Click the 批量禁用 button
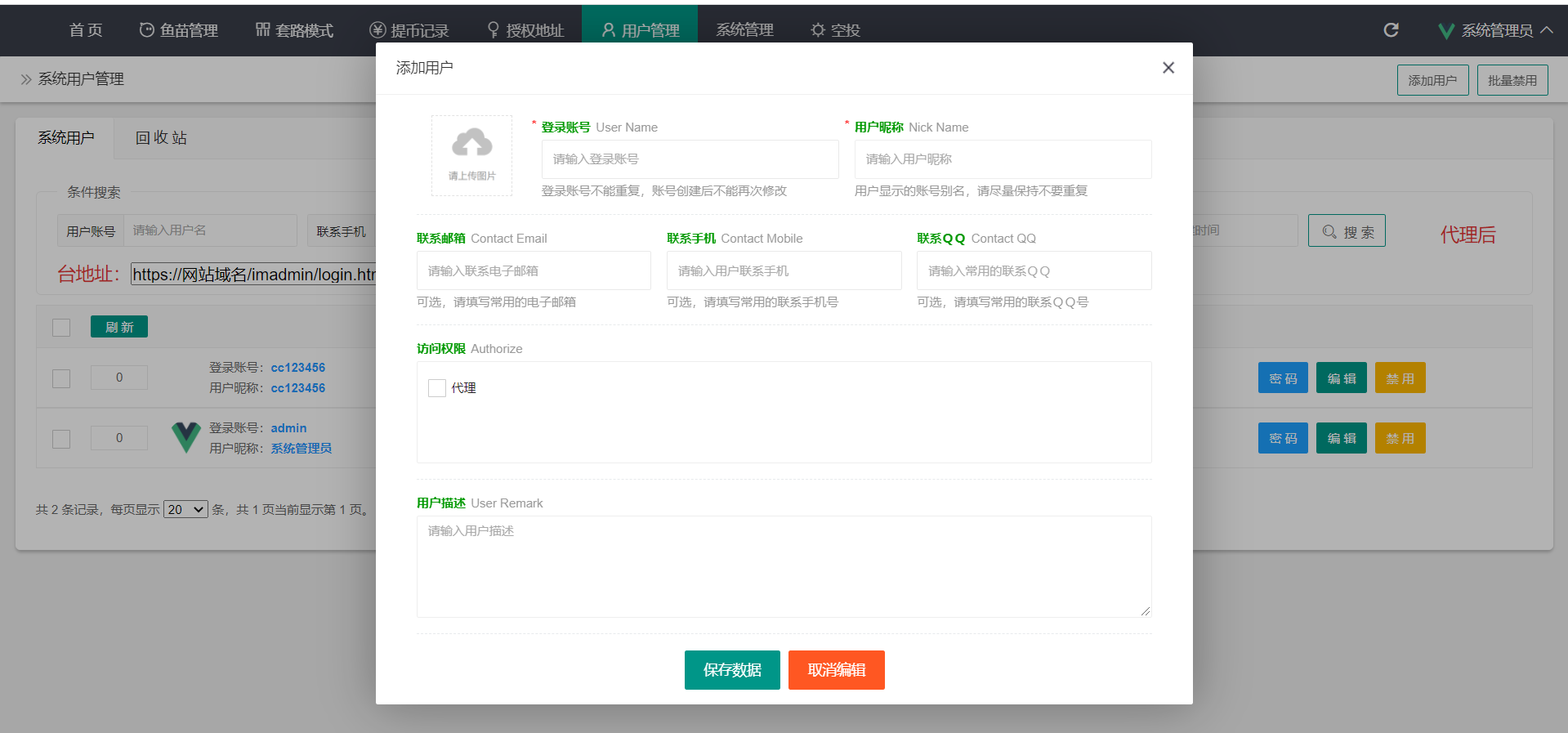Screen dimensions: 1568x733 tap(1512, 80)
